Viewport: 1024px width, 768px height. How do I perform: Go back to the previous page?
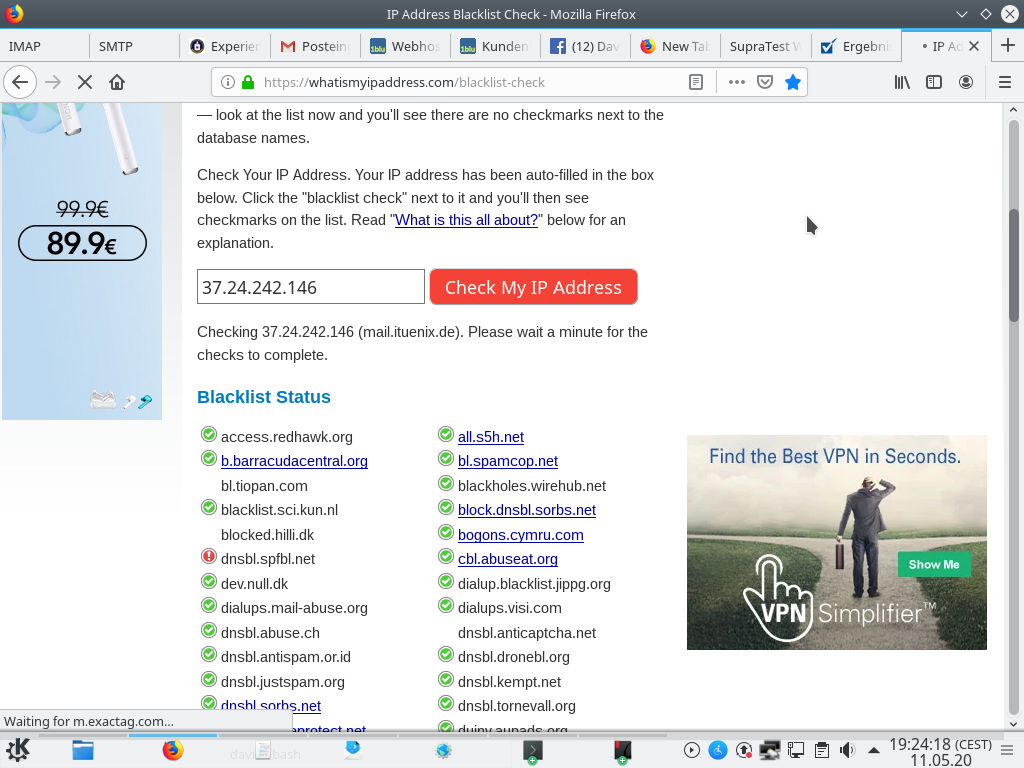tap(20, 82)
